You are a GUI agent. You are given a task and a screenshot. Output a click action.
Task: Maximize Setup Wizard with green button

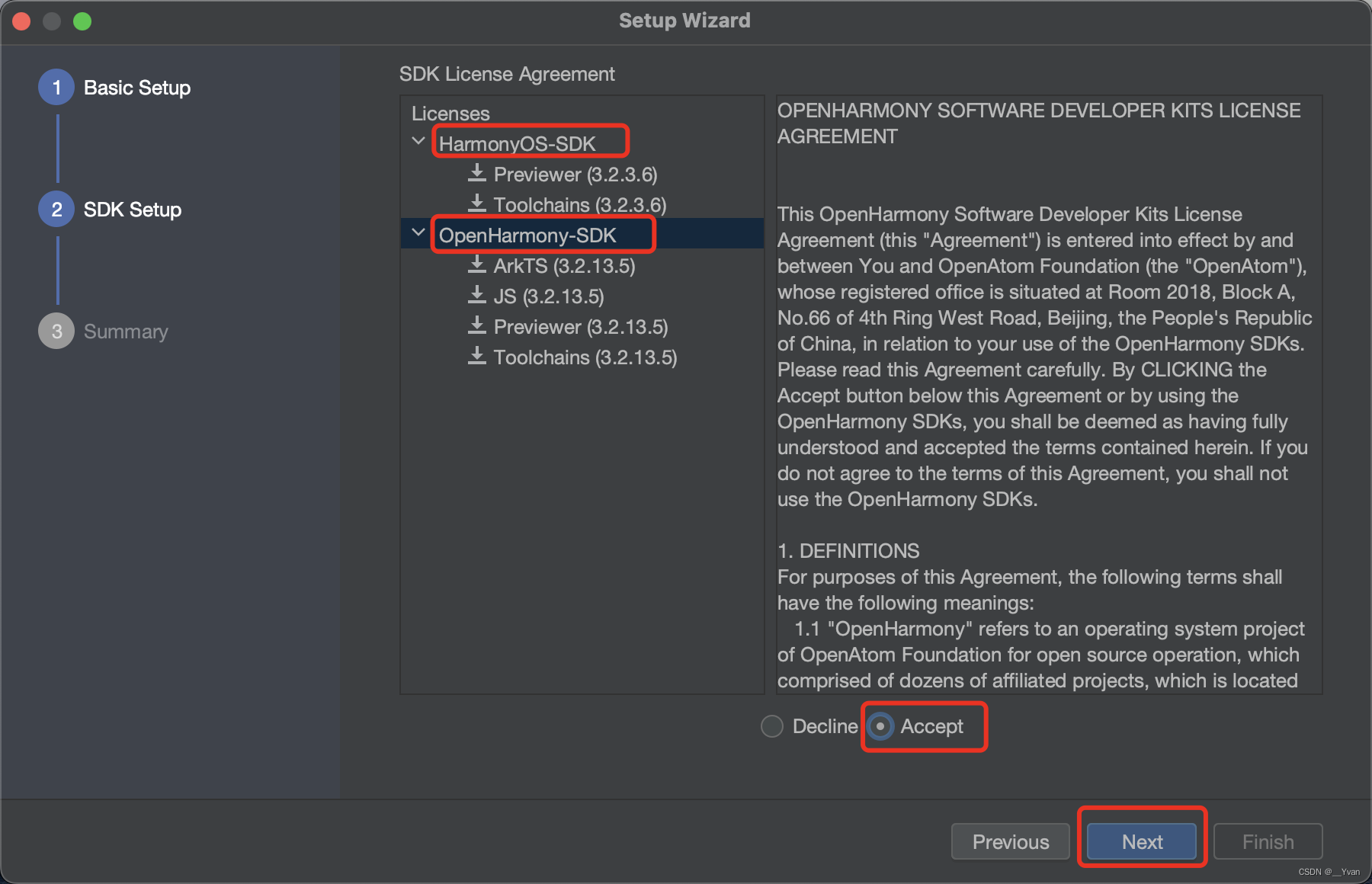(x=82, y=21)
